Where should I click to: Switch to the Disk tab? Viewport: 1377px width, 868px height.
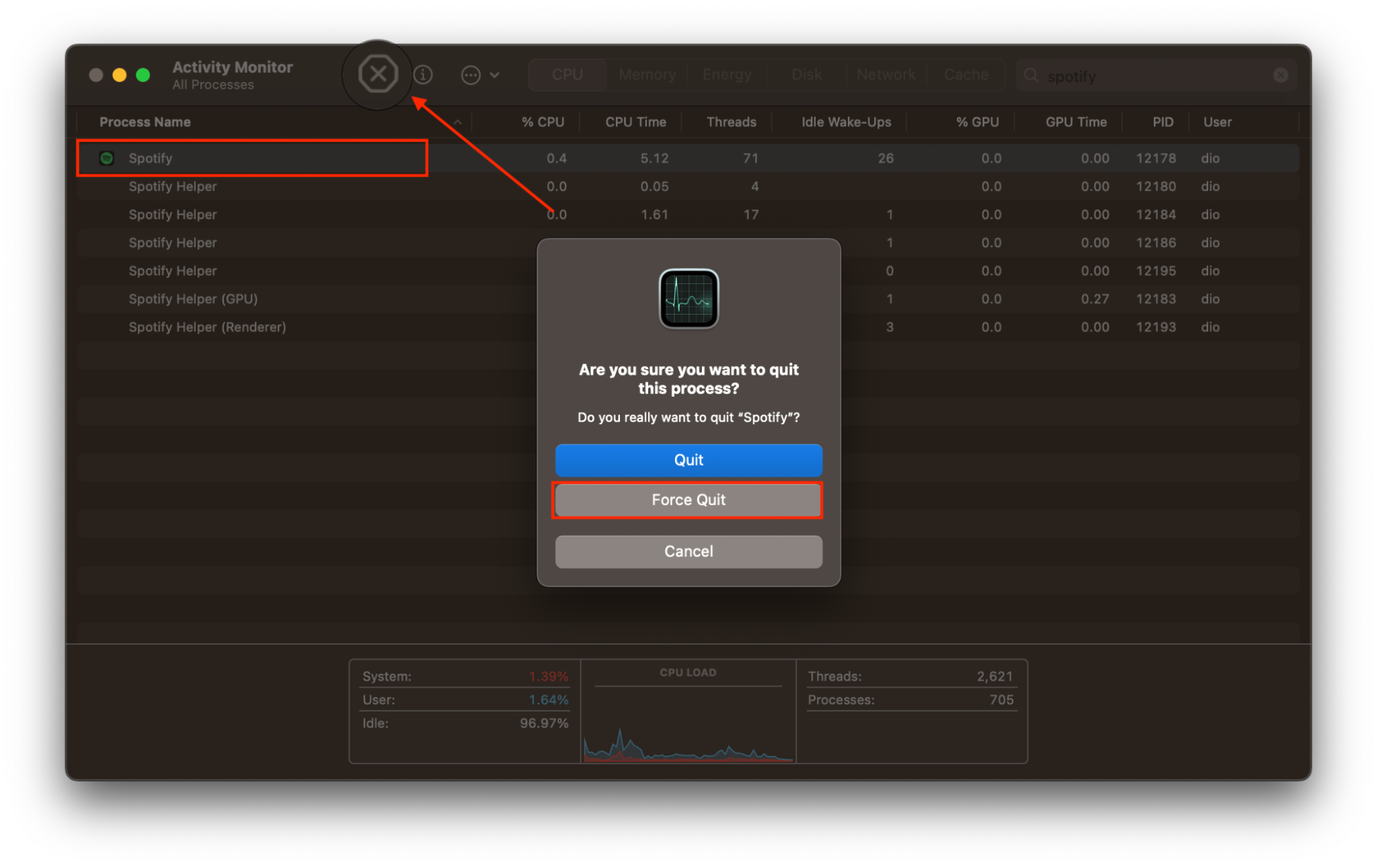[807, 74]
